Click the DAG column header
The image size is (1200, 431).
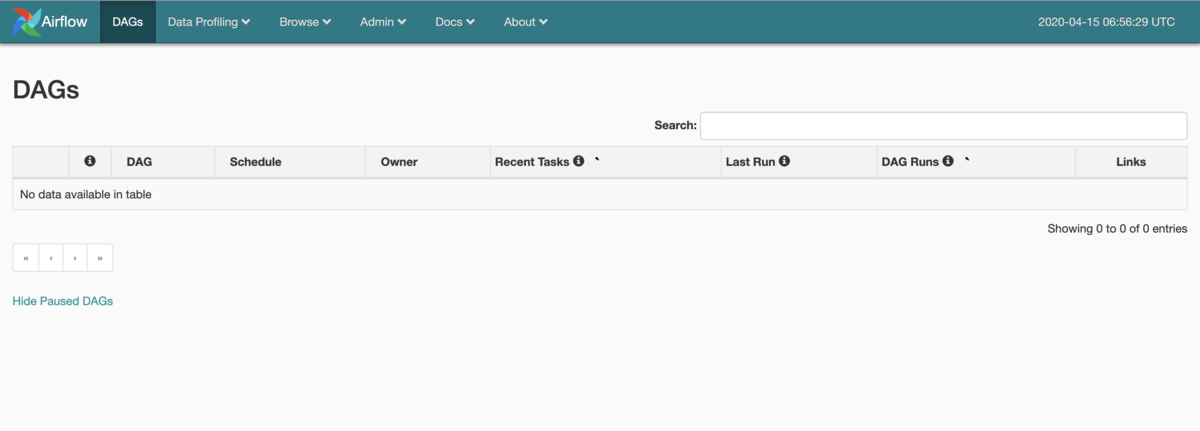(x=163, y=162)
